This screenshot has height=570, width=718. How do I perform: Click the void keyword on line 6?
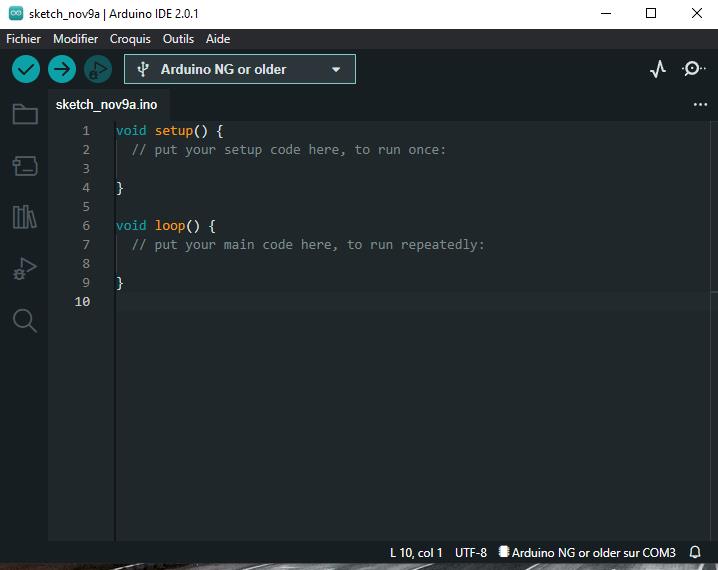131,226
